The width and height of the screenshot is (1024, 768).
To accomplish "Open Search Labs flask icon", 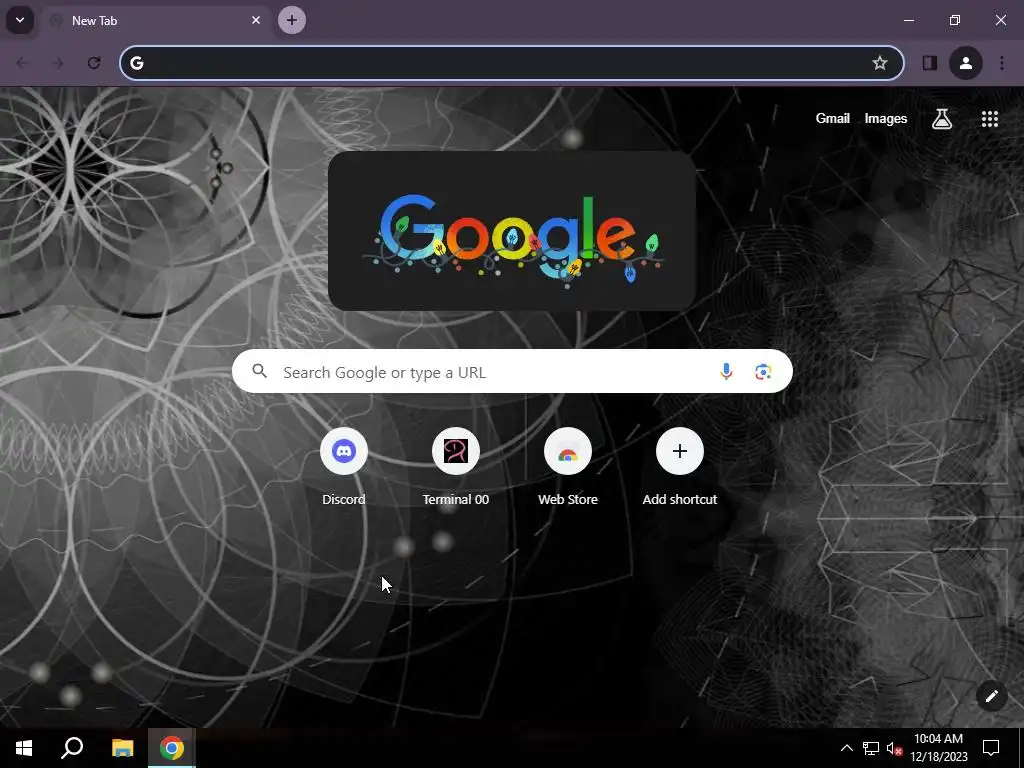I will [942, 119].
